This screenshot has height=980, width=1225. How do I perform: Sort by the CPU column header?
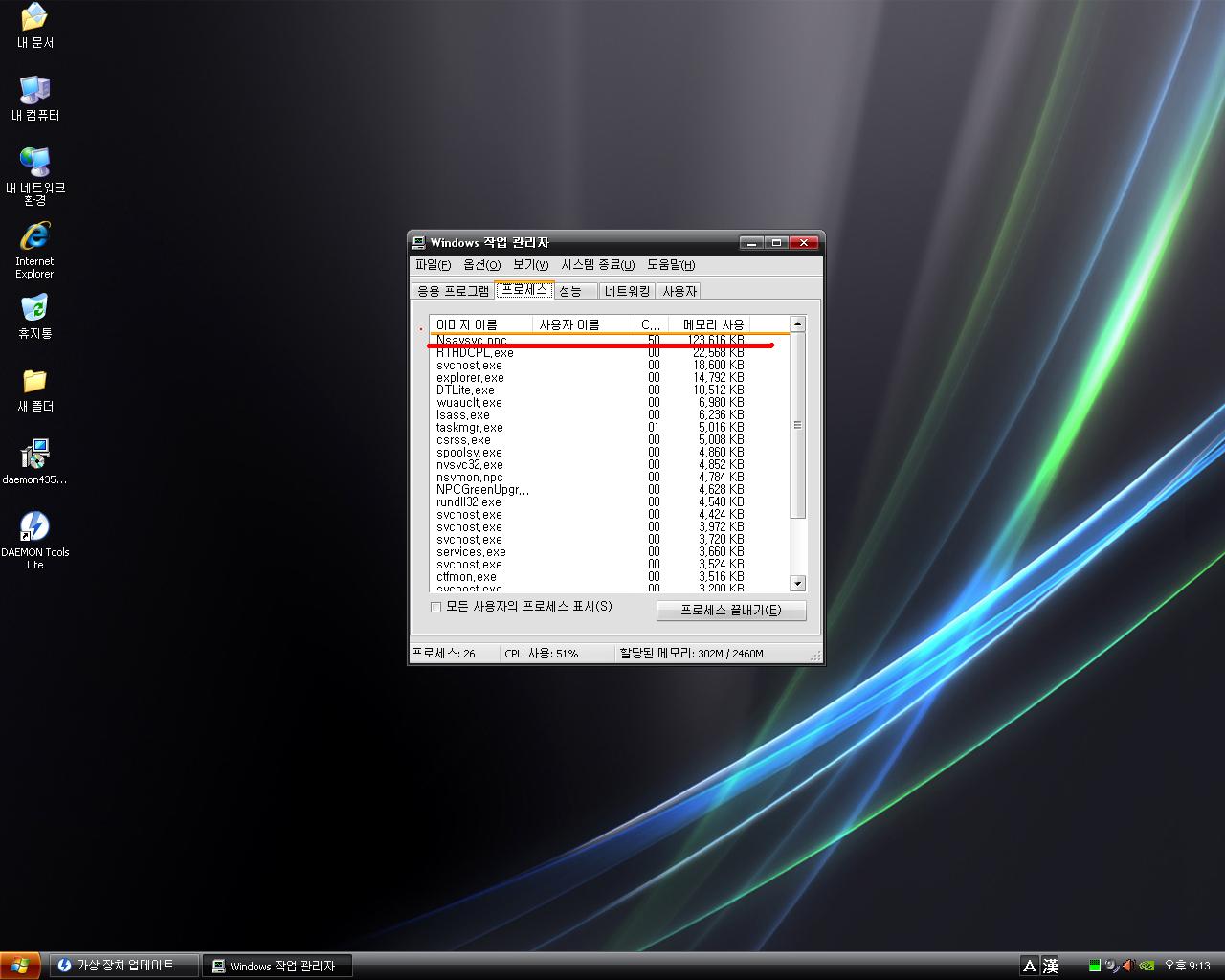(x=651, y=324)
